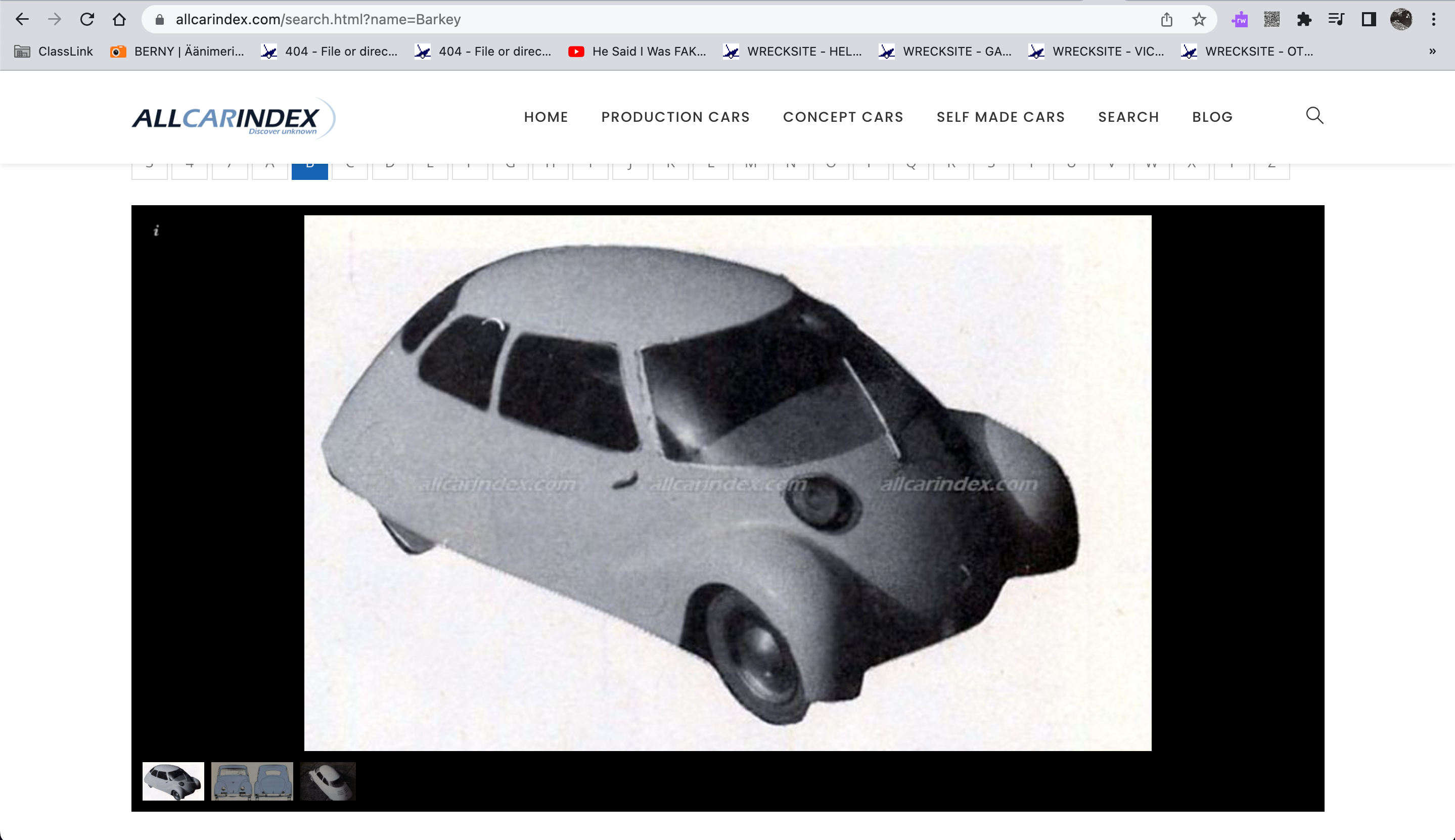The height and width of the screenshot is (840, 1455).
Task: Reload the page with the refresh icon
Action: point(87,20)
